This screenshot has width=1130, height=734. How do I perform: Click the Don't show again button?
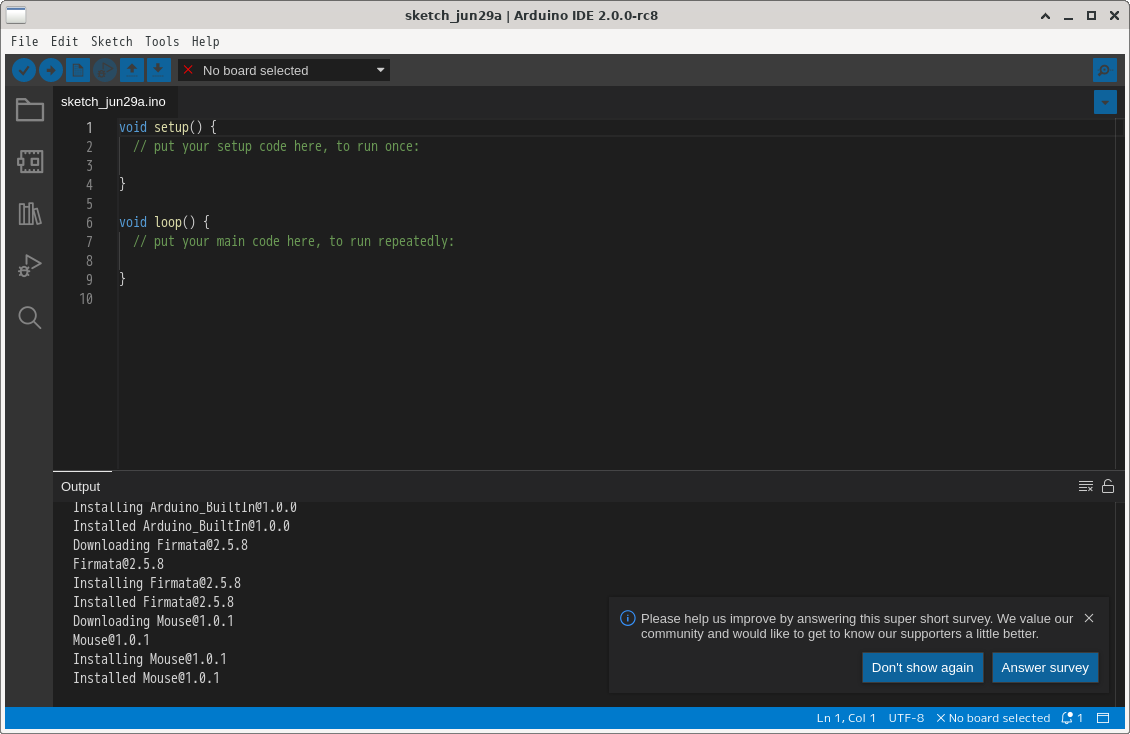coord(922,668)
